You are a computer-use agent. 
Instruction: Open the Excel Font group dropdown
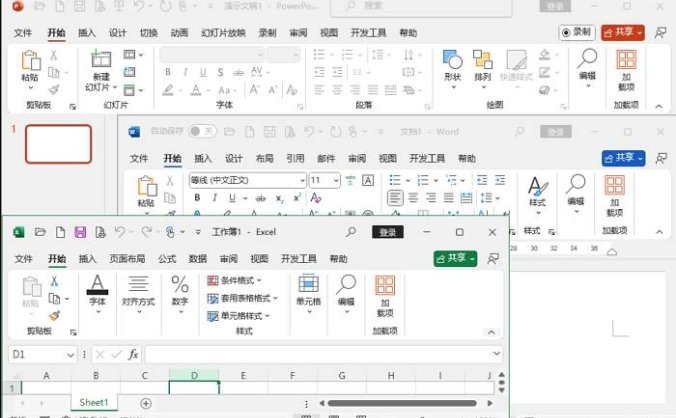97,294
